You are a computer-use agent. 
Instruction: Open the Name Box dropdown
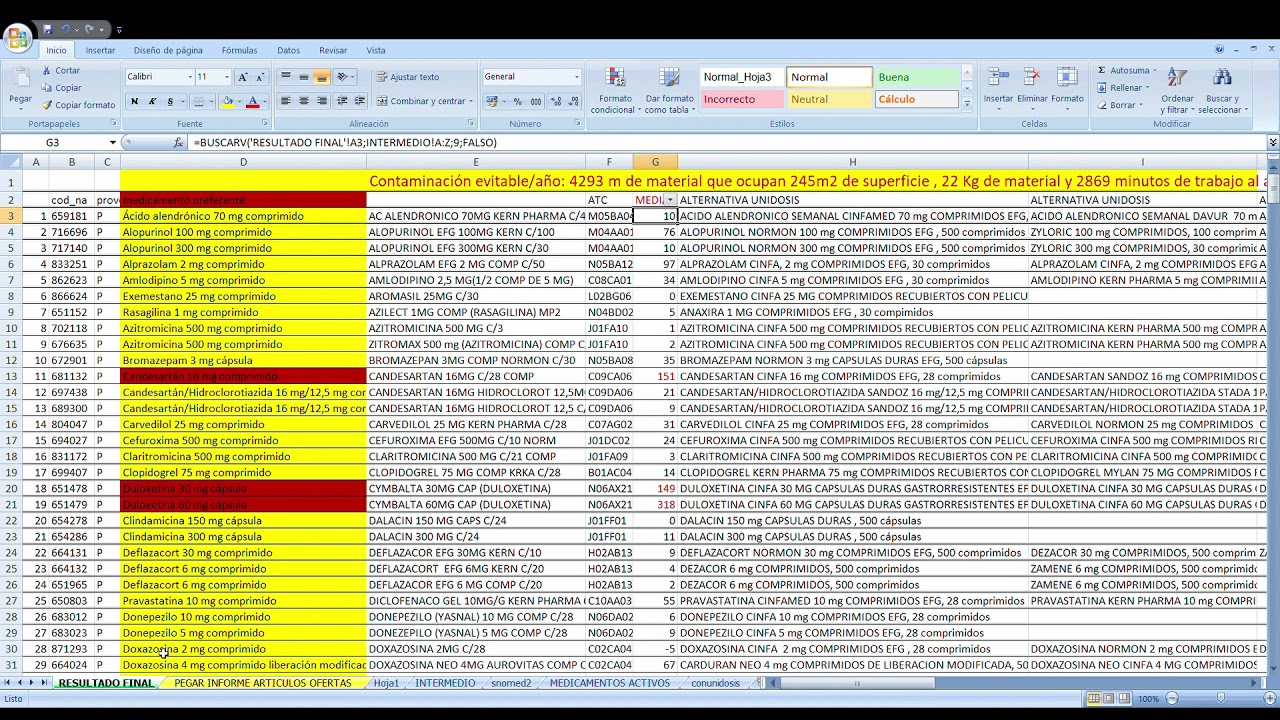112,143
